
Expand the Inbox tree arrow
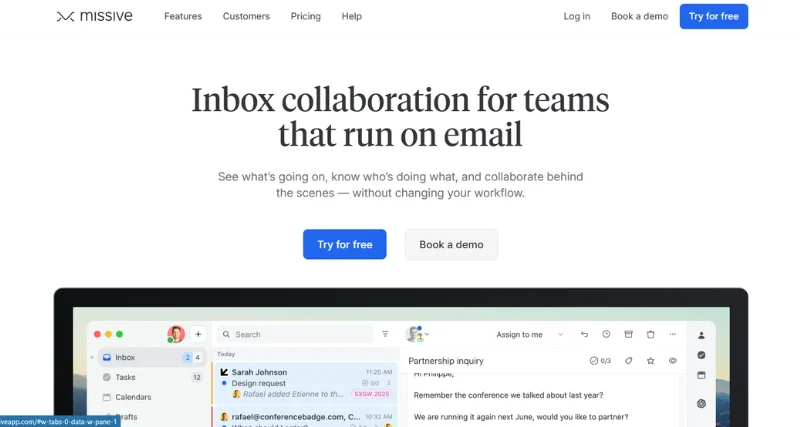93,357
